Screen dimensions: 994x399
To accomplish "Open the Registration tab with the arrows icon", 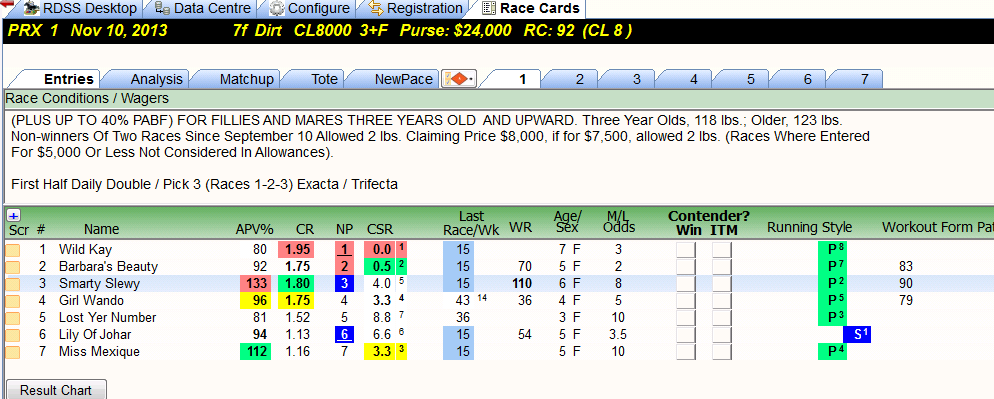I will pos(415,8).
